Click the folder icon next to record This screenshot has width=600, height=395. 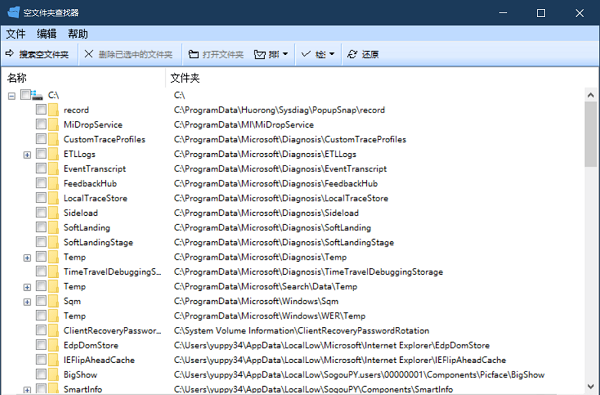point(54,110)
